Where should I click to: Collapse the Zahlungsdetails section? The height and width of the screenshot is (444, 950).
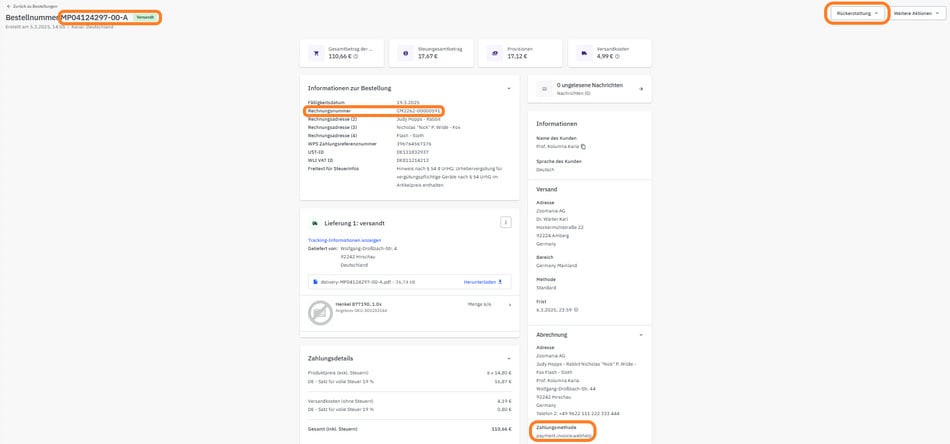click(509, 359)
